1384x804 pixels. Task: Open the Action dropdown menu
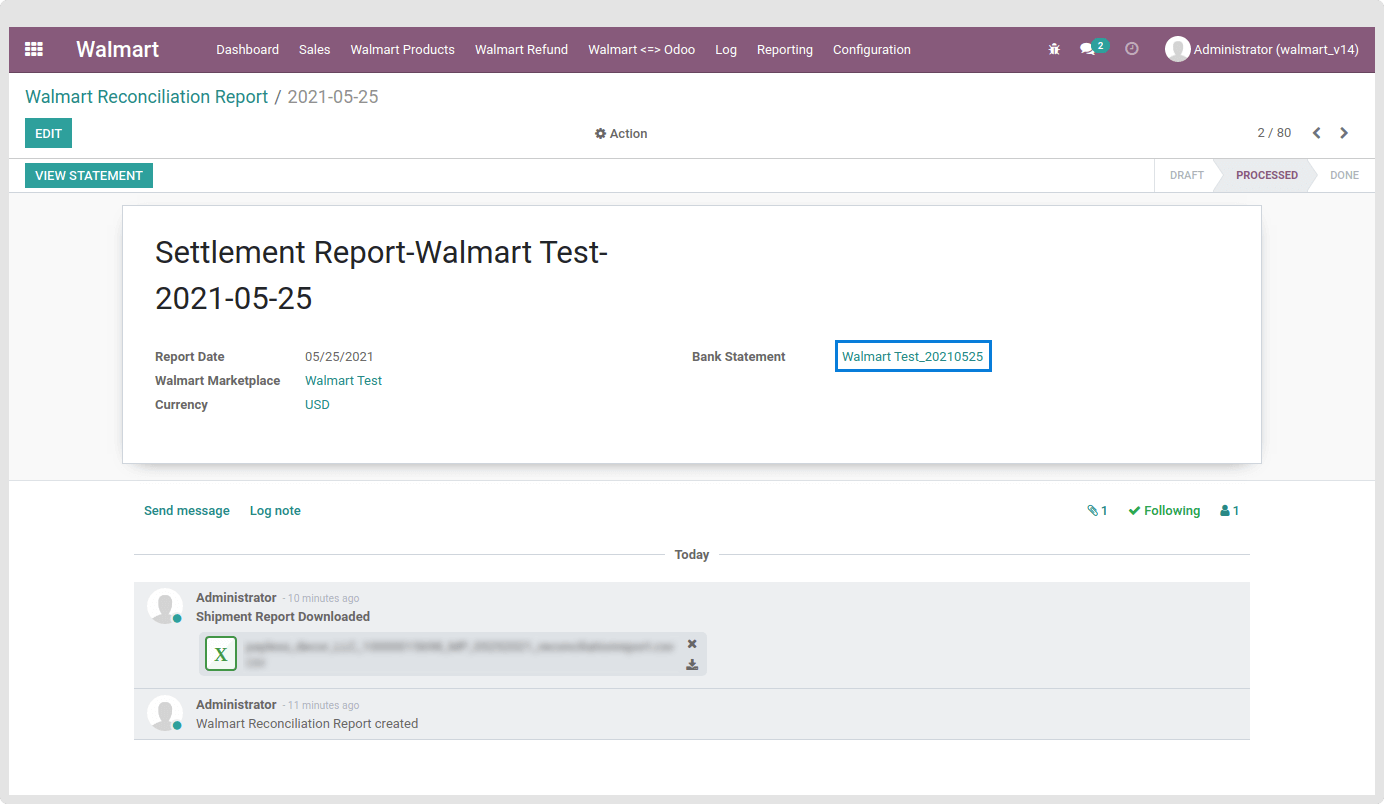[621, 134]
